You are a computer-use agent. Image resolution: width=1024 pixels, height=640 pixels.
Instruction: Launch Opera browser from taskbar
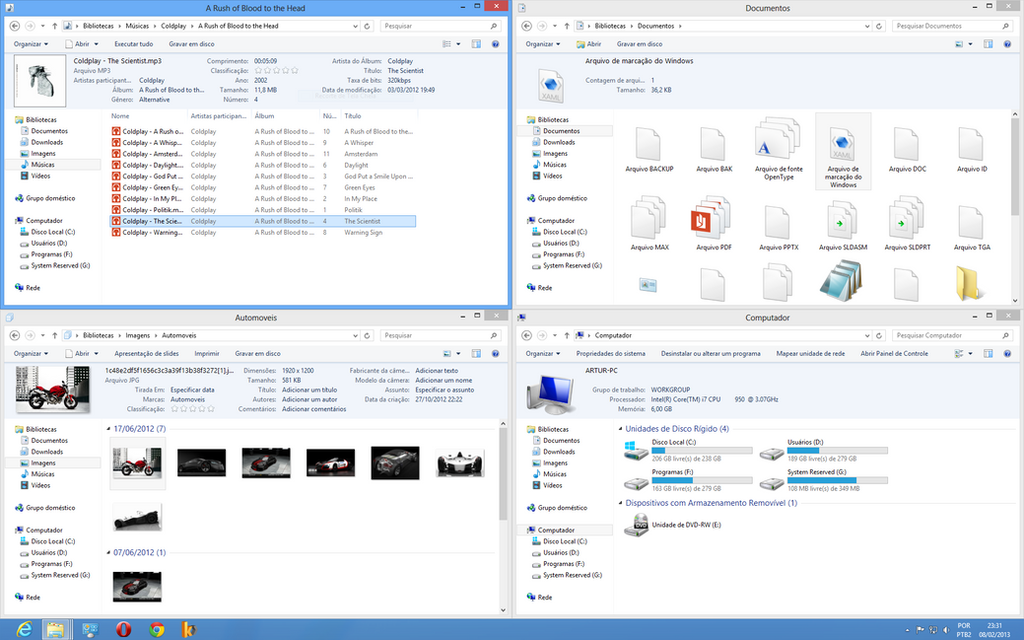coord(123,630)
